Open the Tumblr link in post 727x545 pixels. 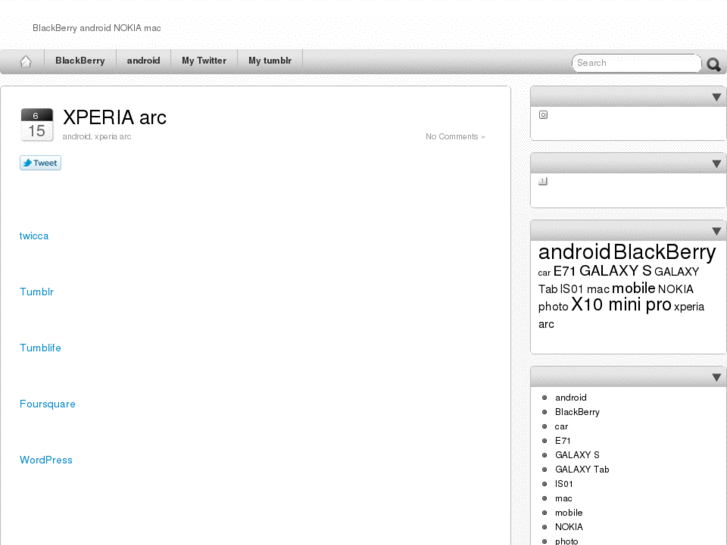(x=37, y=292)
